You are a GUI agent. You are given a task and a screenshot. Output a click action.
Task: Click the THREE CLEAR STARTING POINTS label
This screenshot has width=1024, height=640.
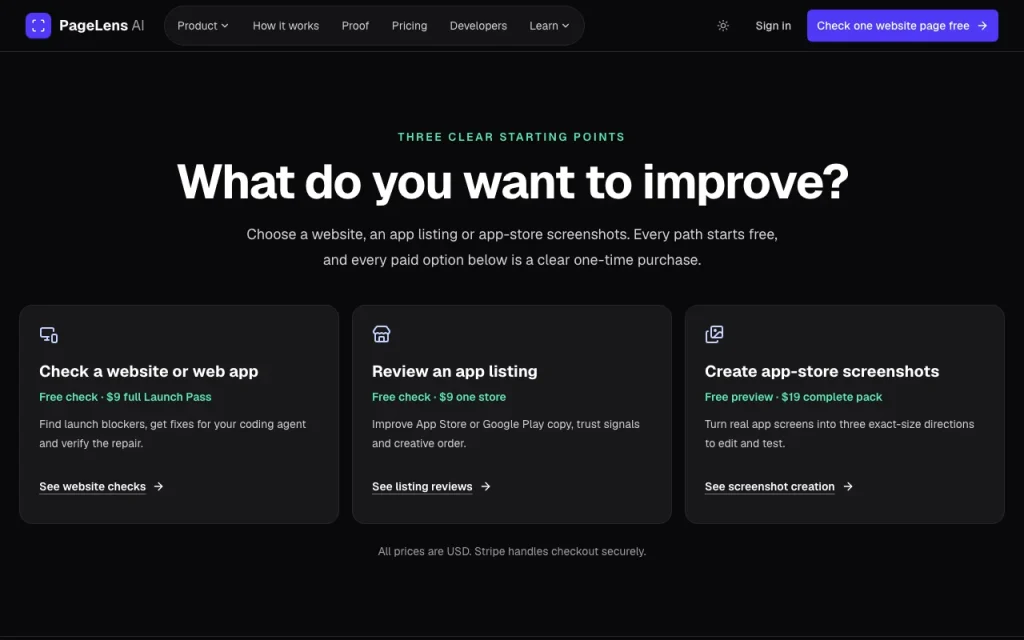[511, 137]
